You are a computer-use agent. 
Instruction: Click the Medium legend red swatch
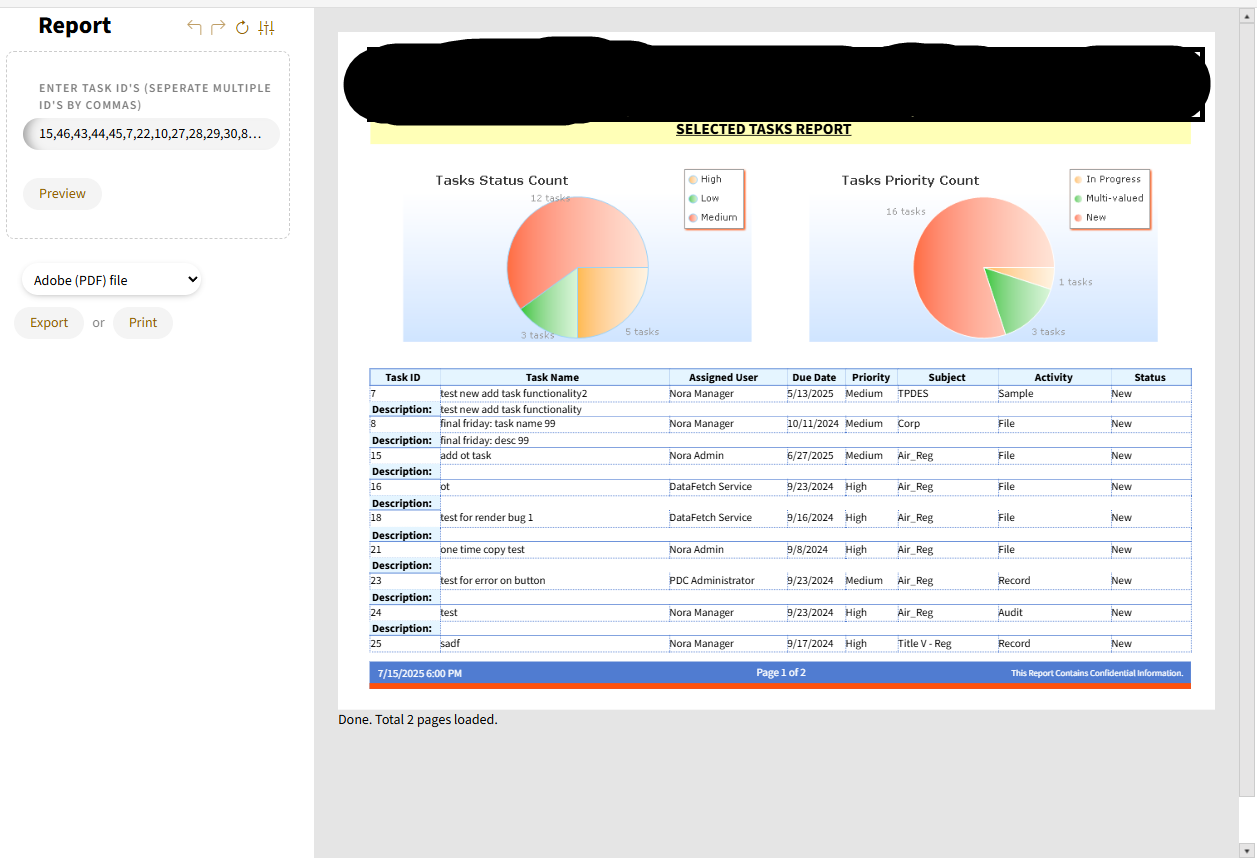pos(692,217)
